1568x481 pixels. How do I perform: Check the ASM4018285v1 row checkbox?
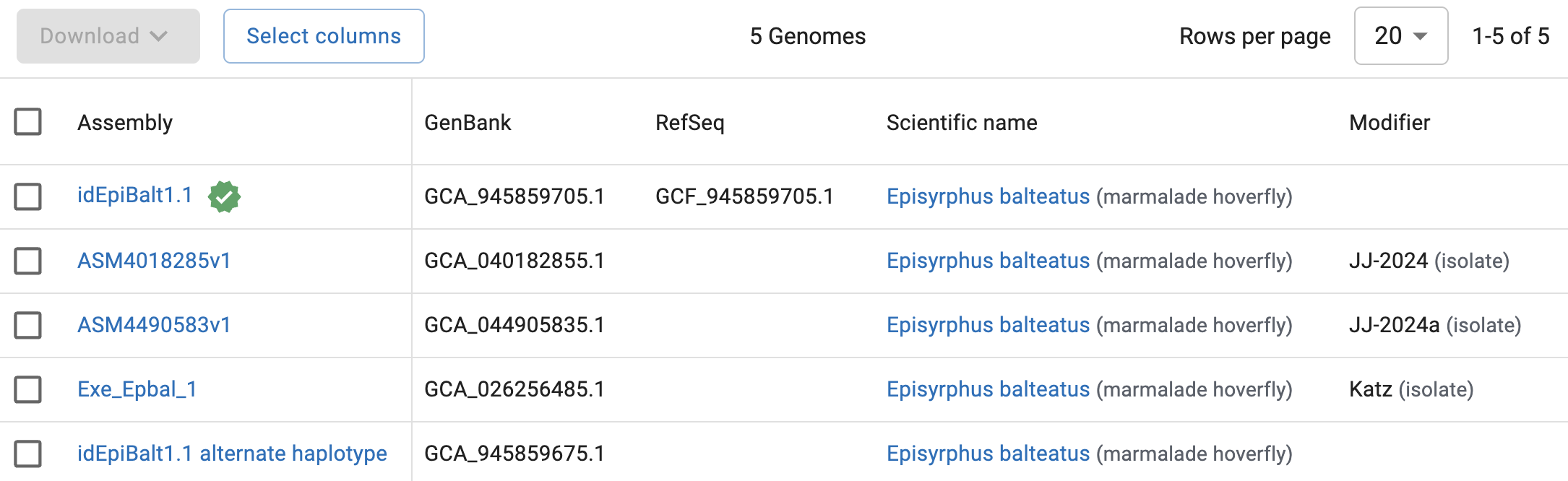28,261
